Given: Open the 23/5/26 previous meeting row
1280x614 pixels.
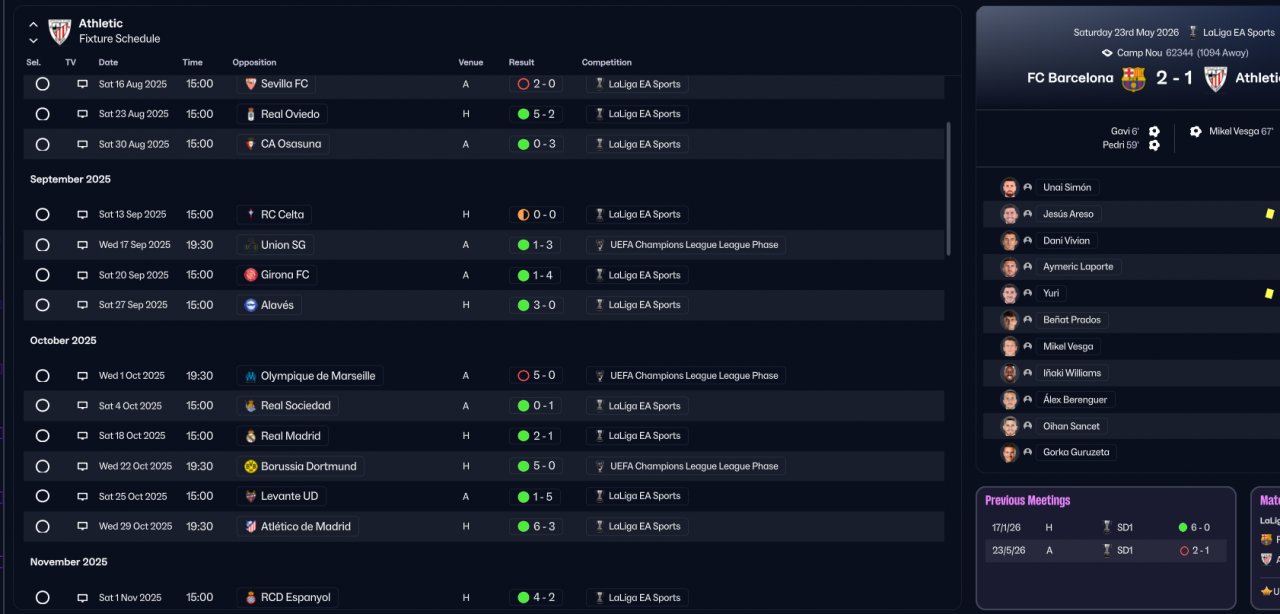Looking at the screenshot, I should (1105, 550).
